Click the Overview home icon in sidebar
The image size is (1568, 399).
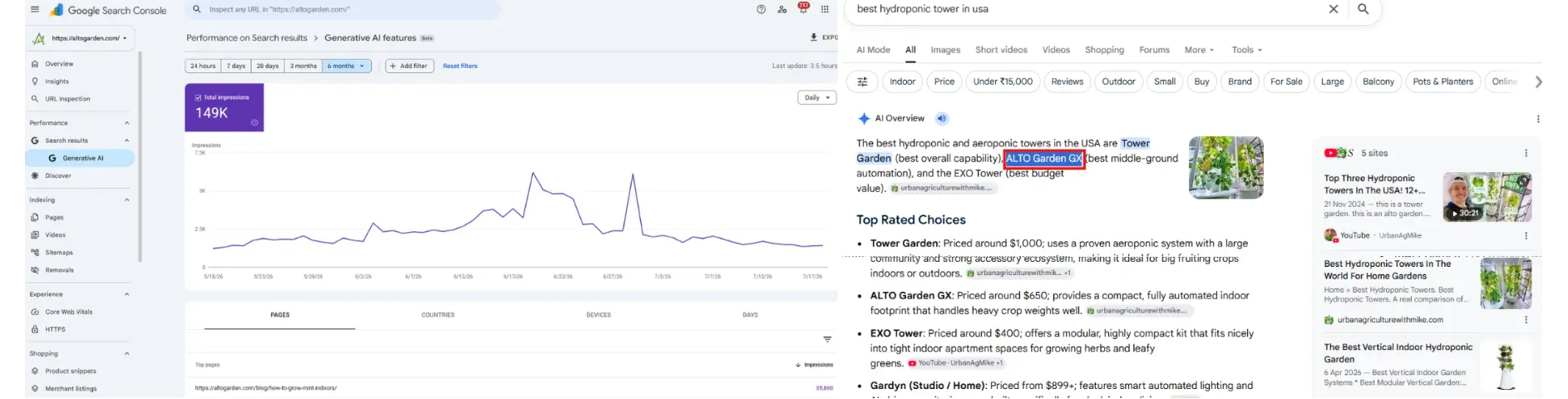[35, 64]
